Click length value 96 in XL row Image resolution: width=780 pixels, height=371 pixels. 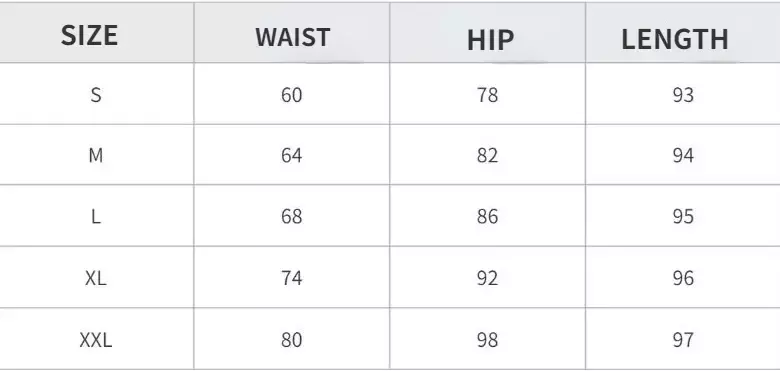click(683, 278)
